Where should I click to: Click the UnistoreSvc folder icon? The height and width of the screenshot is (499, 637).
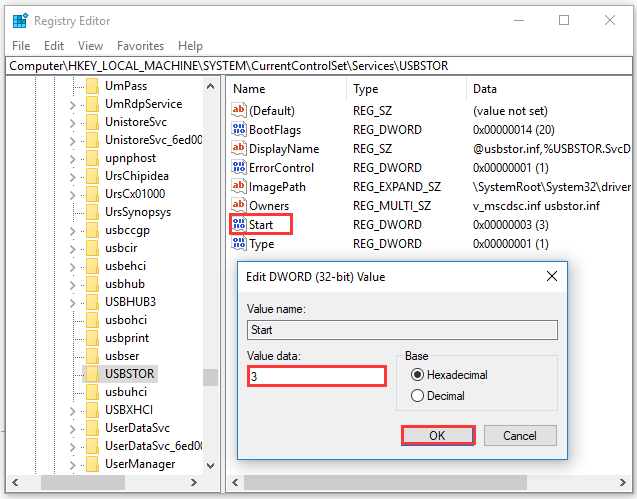click(x=92, y=122)
